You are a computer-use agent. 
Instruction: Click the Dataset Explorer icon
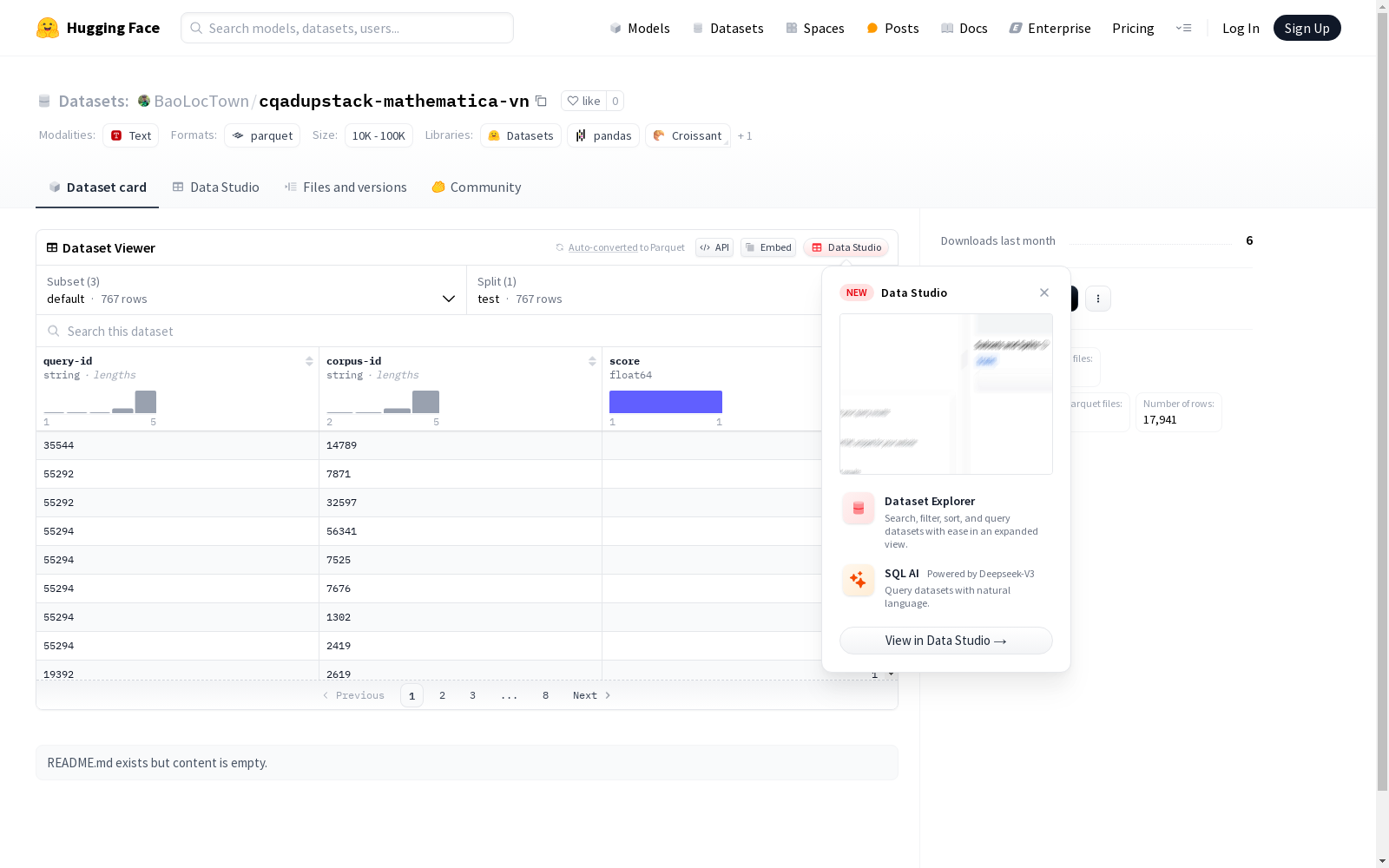tap(859, 509)
